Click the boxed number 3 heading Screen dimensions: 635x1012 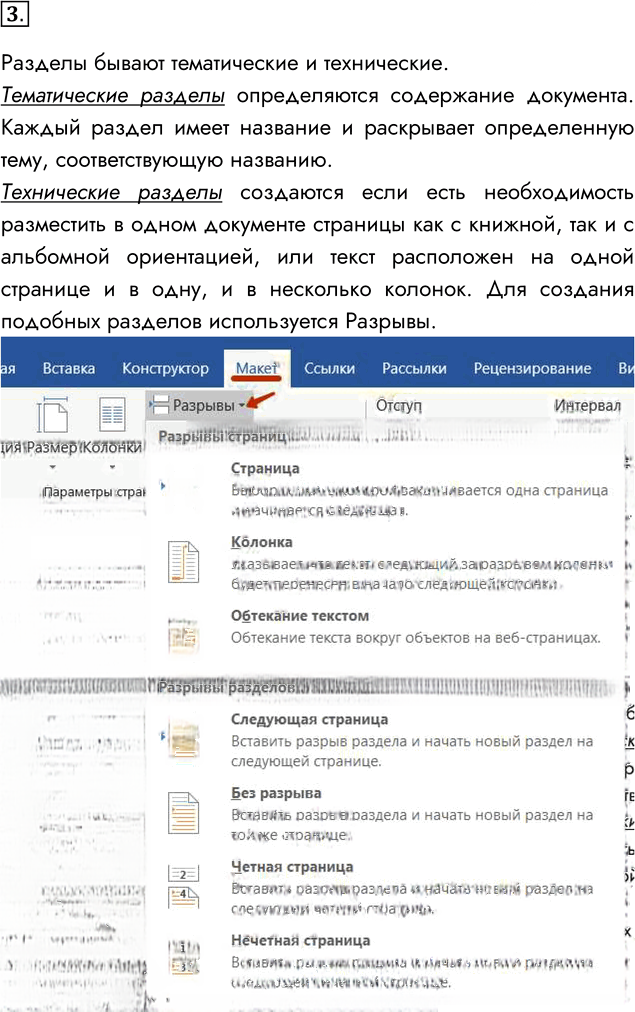[14, 13]
